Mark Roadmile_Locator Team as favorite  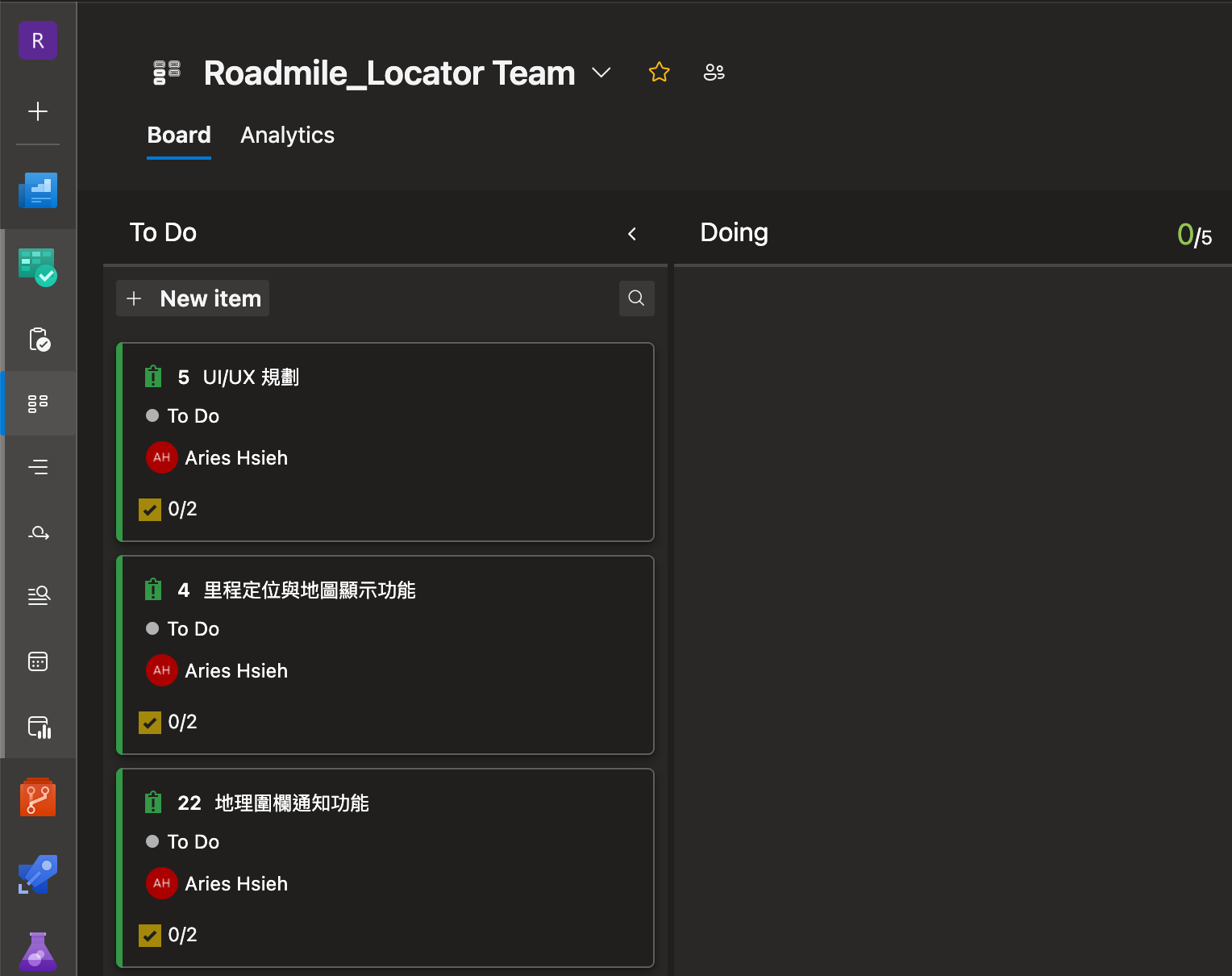(659, 73)
